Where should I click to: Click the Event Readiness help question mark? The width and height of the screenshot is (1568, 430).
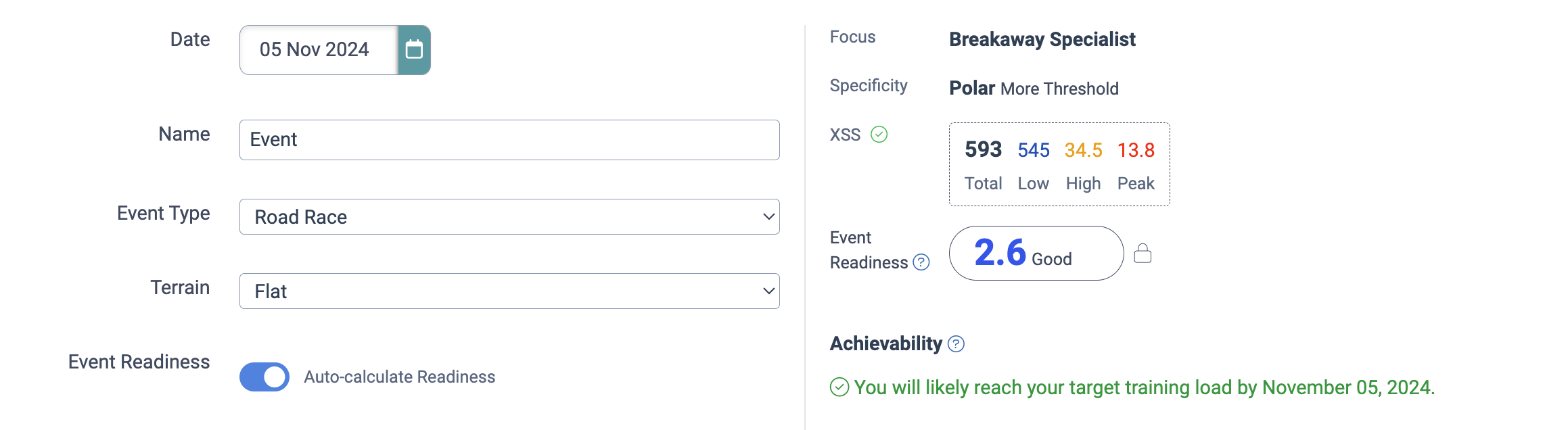click(921, 262)
